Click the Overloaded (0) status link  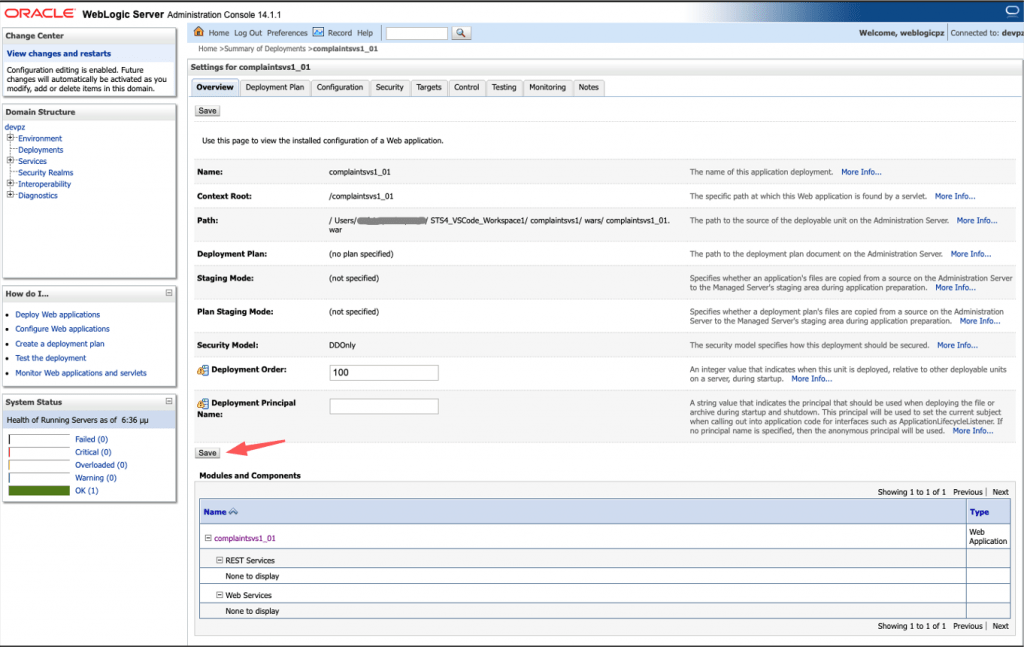click(x=101, y=465)
